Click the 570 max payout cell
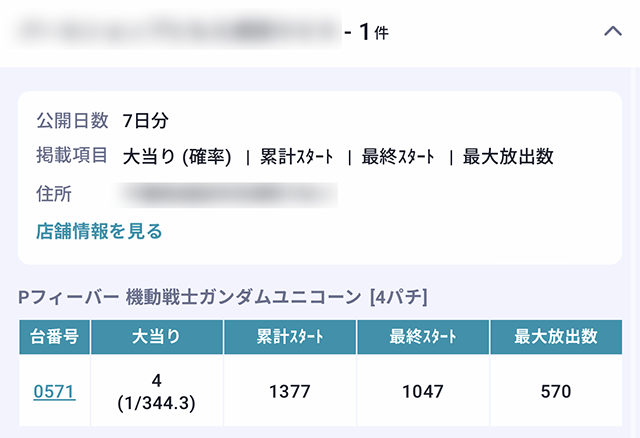The image size is (640, 438). (x=556, y=392)
